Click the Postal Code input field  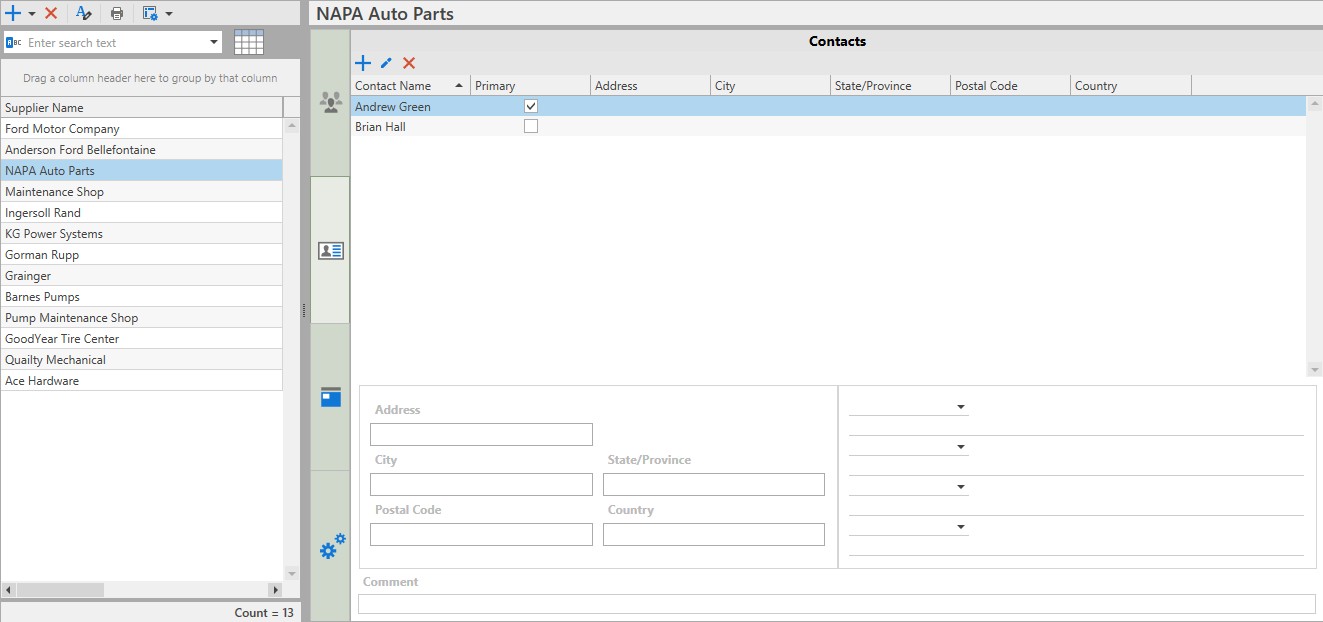[481, 534]
